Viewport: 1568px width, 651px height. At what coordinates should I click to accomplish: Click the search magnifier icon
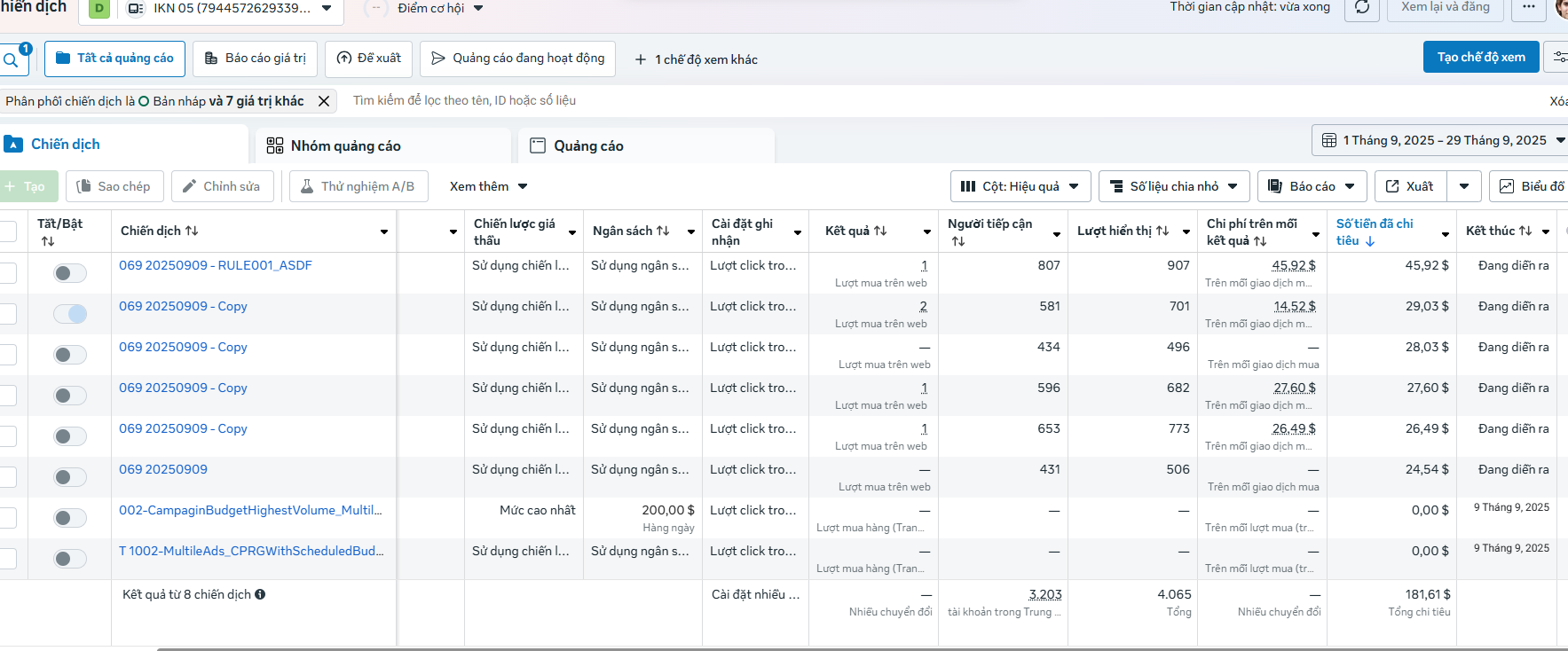[11, 60]
